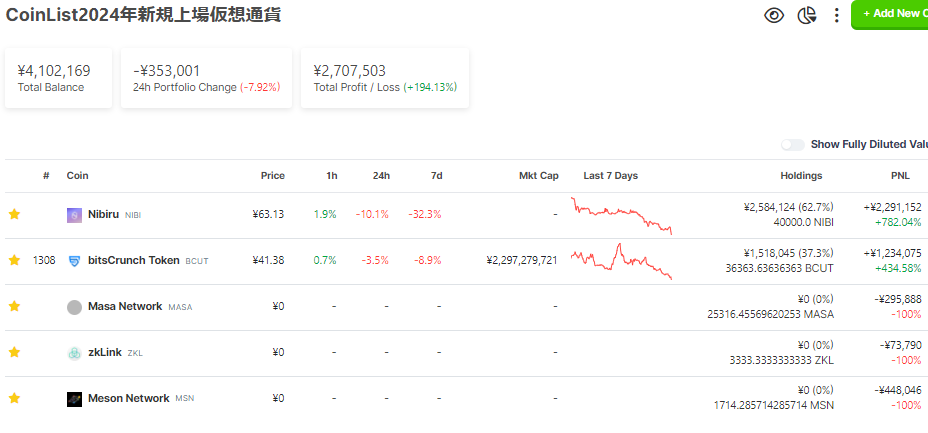Screen dimensions: 928x433
Task: Click the CoinList2024 portfolio title
Action: click(x=143, y=14)
